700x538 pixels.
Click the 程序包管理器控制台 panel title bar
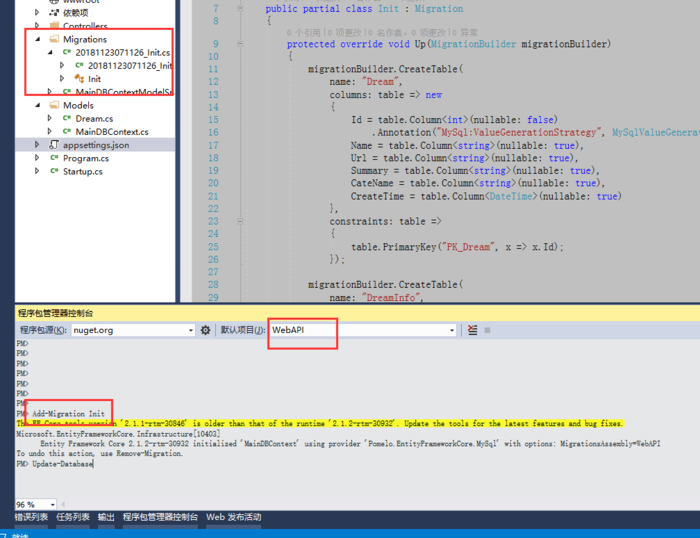click(357, 313)
